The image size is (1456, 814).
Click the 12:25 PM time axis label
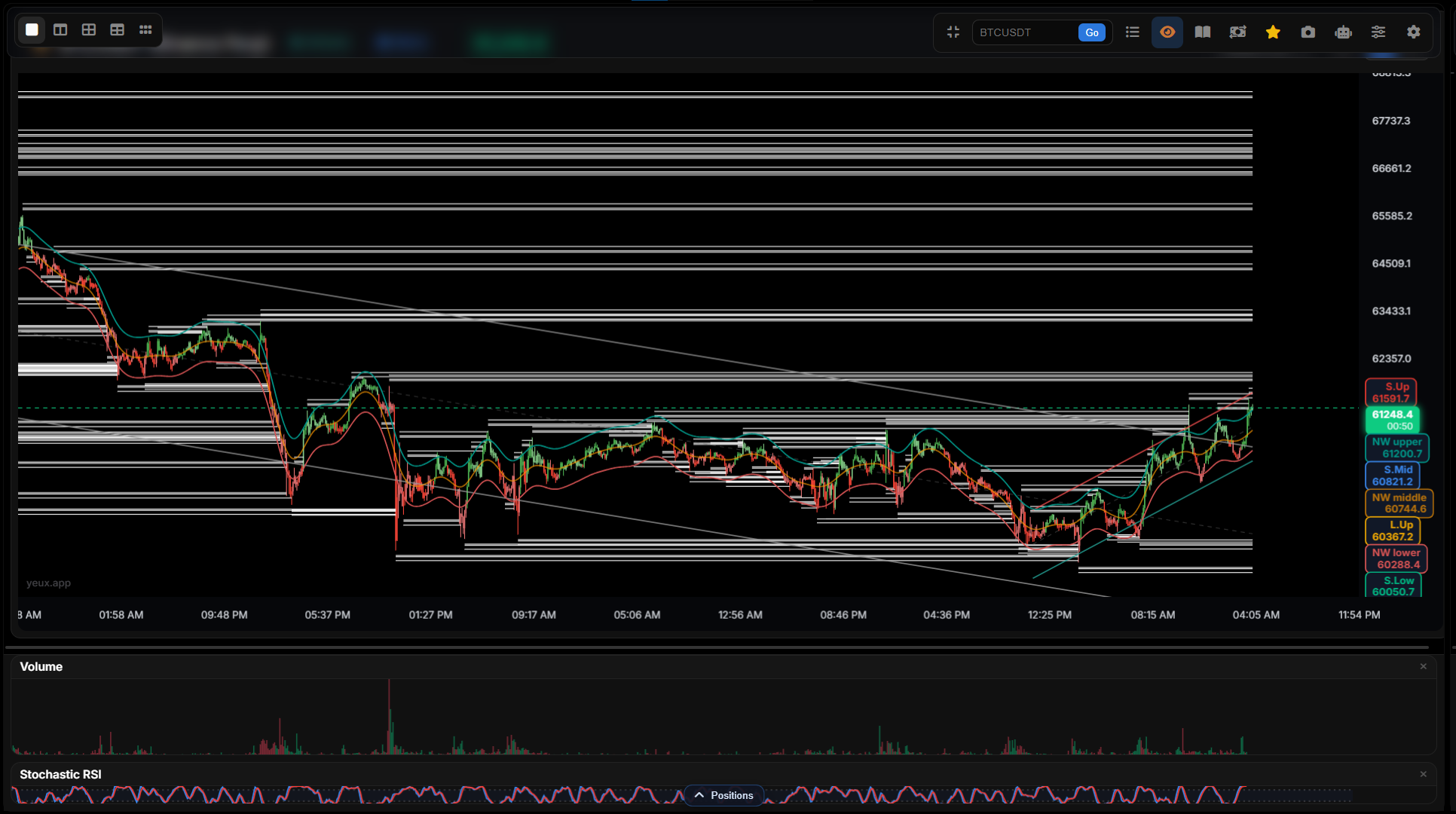click(x=1050, y=615)
